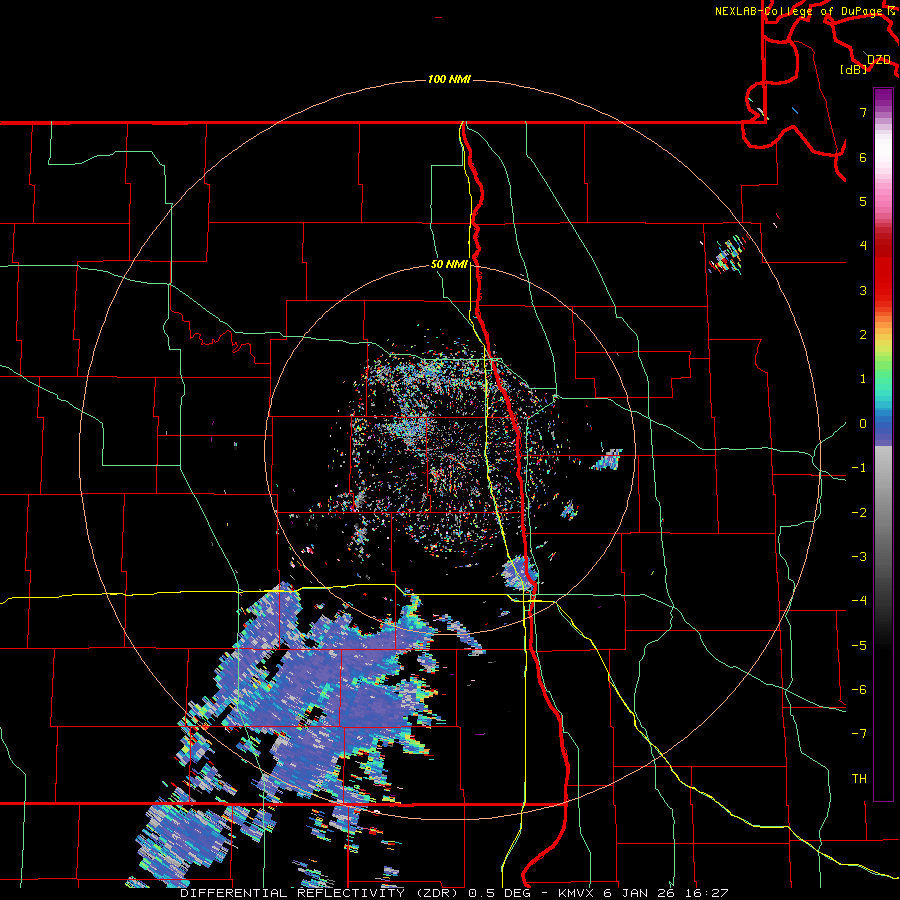Select the "-2" value on the scale
The height and width of the screenshot is (900, 900).
pyautogui.click(x=859, y=513)
